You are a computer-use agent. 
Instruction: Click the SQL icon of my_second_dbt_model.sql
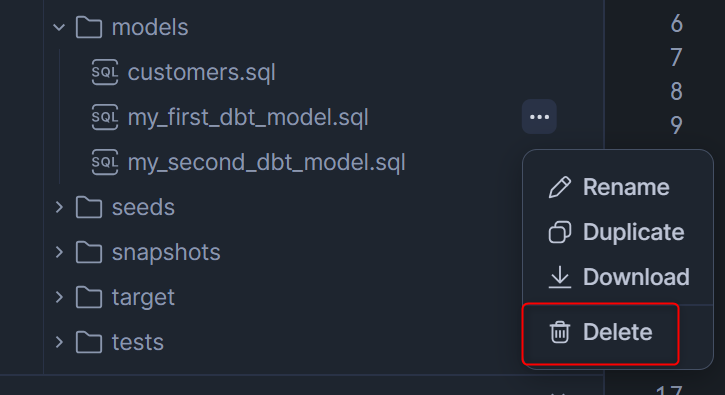point(104,162)
